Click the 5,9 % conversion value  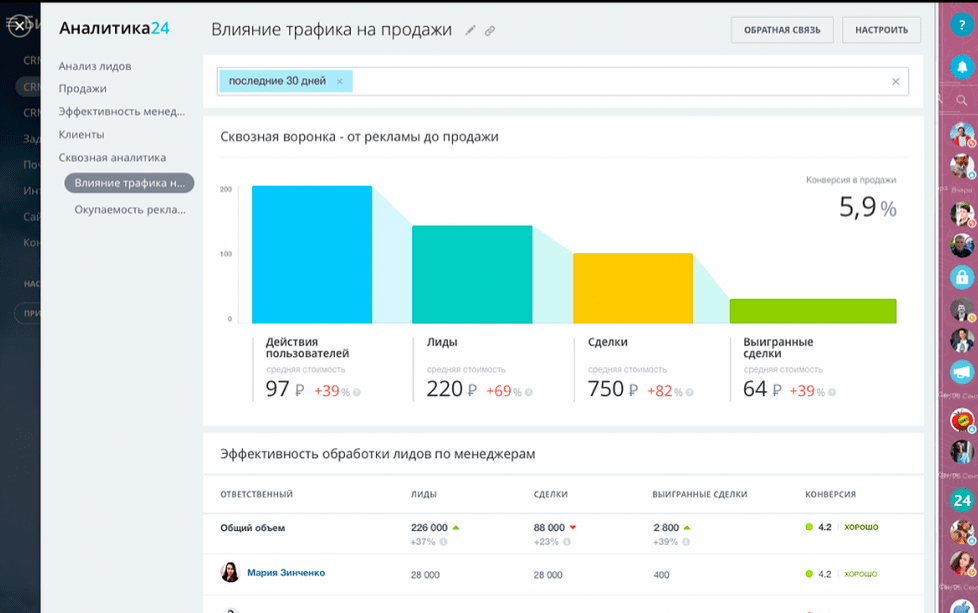pos(868,207)
